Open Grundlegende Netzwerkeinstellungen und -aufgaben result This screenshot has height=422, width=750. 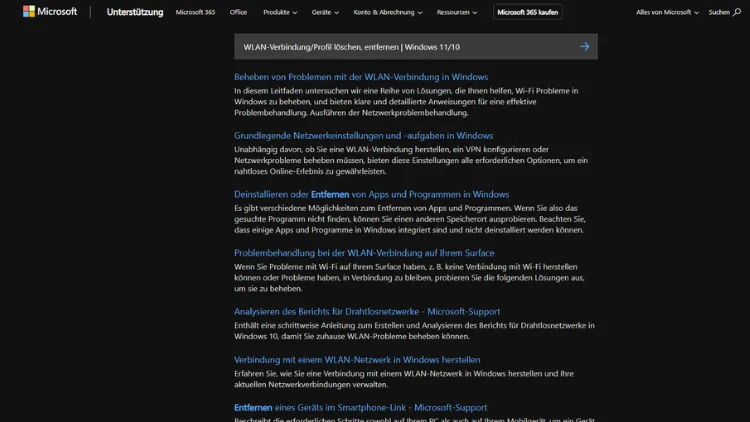pyautogui.click(x=364, y=135)
